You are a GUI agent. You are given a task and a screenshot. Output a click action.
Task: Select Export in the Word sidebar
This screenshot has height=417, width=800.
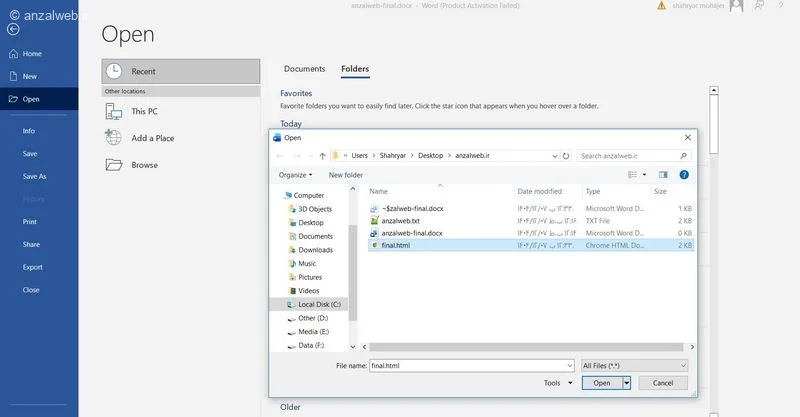coord(33,267)
